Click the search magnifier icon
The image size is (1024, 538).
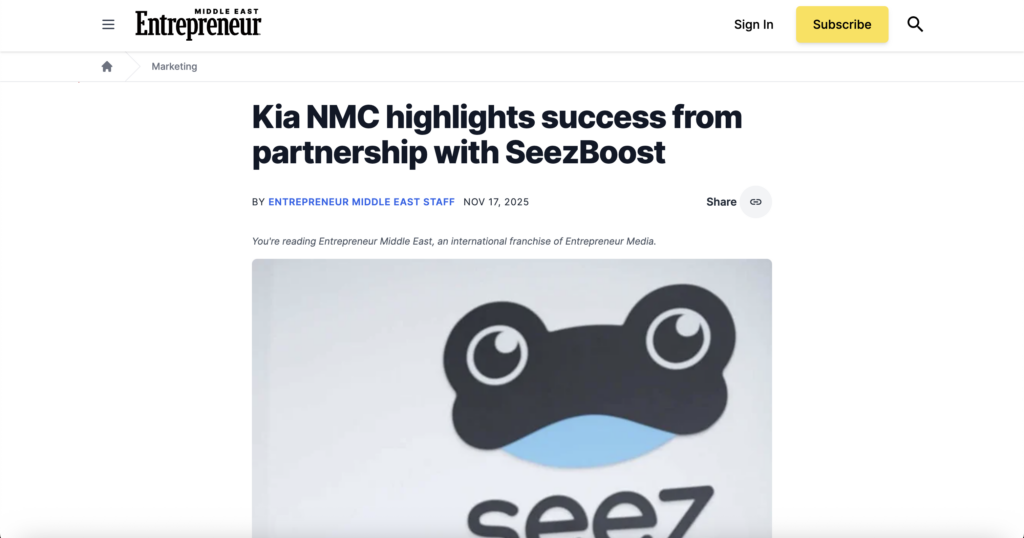[x=915, y=25]
